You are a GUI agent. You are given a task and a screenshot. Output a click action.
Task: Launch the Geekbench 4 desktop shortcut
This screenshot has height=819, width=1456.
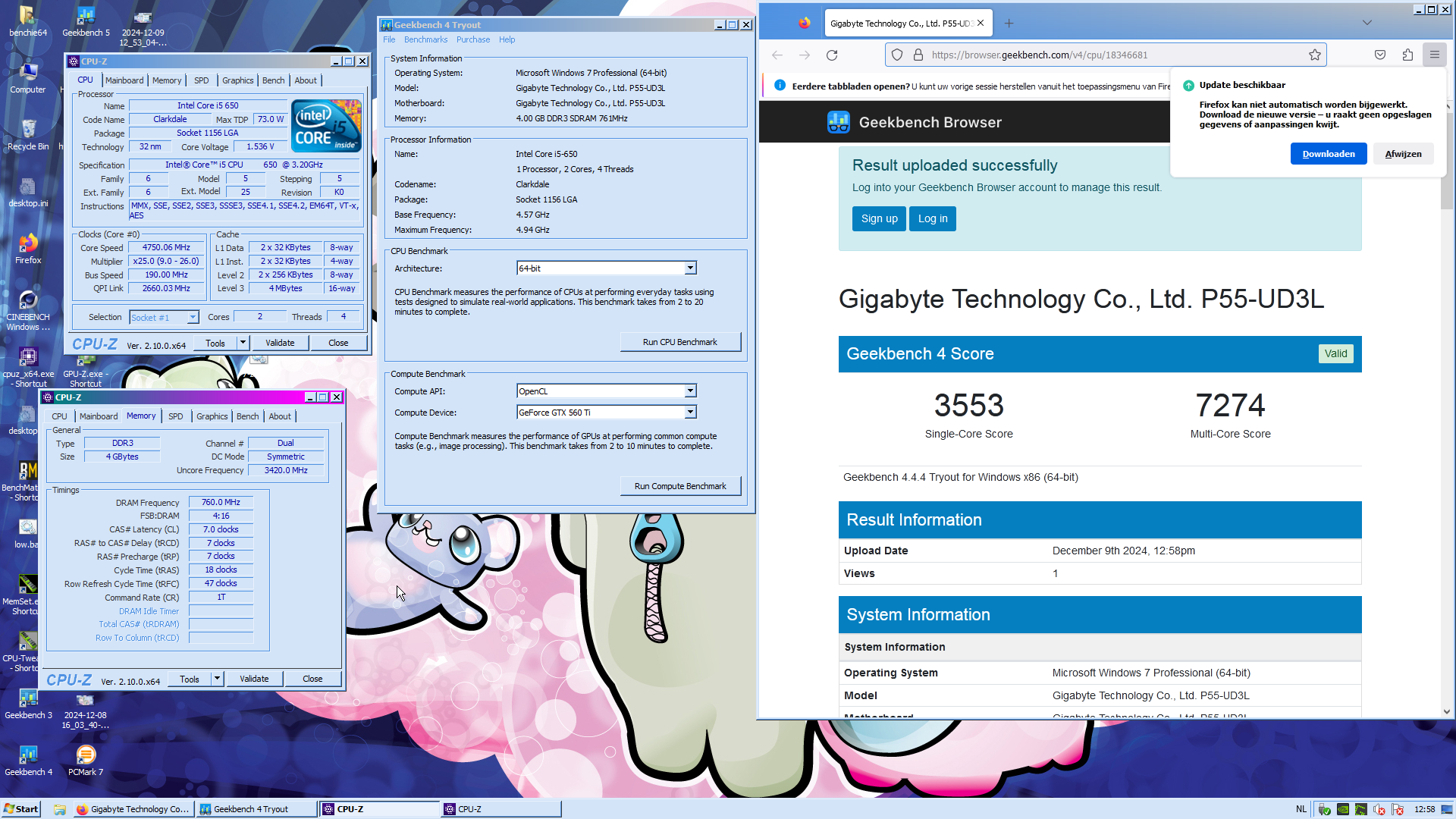pyautogui.click(x=27, y=761)
